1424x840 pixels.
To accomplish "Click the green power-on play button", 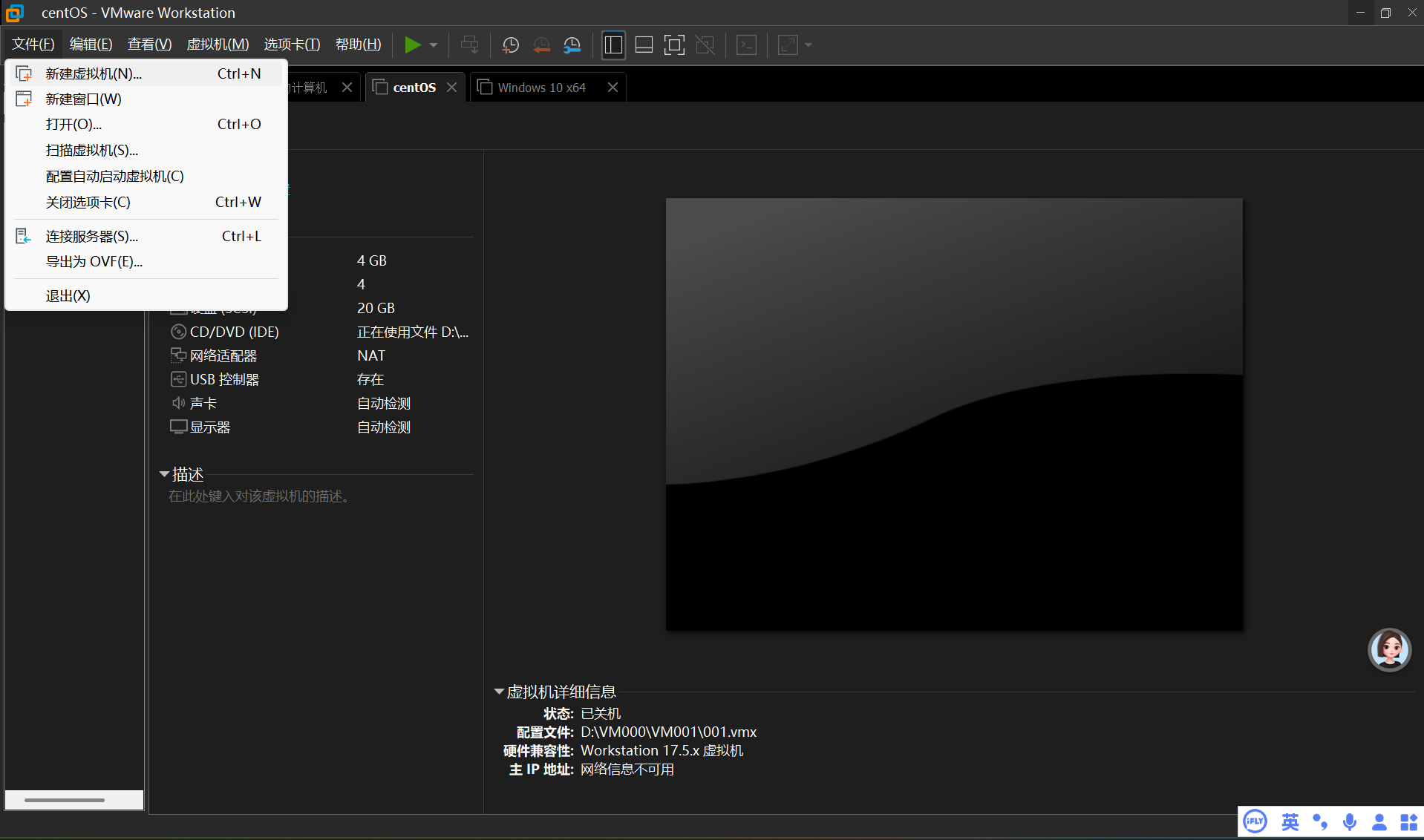I will click(412, 45).
